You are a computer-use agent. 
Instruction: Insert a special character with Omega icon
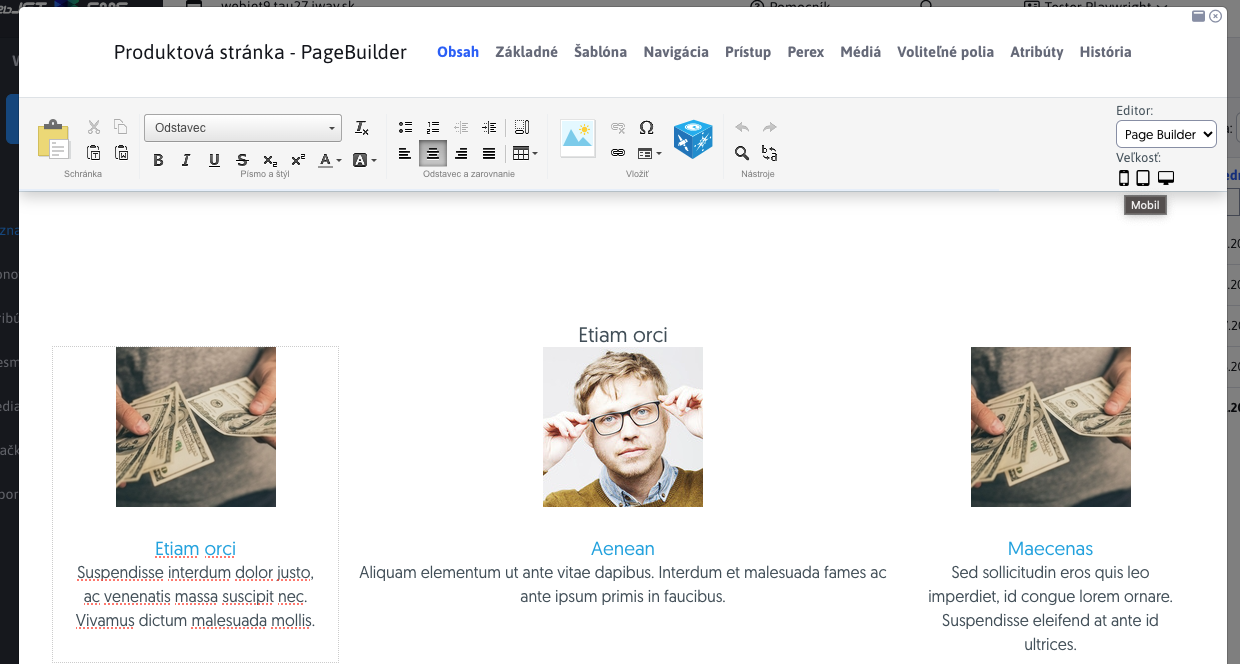646,127
